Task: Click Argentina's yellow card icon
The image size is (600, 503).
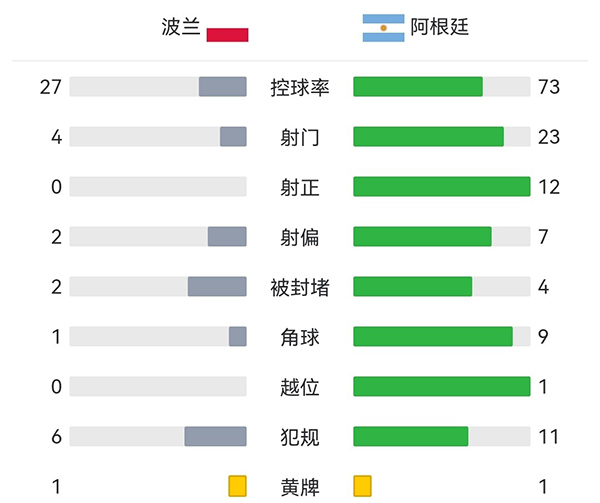Action: click(362, 487)
